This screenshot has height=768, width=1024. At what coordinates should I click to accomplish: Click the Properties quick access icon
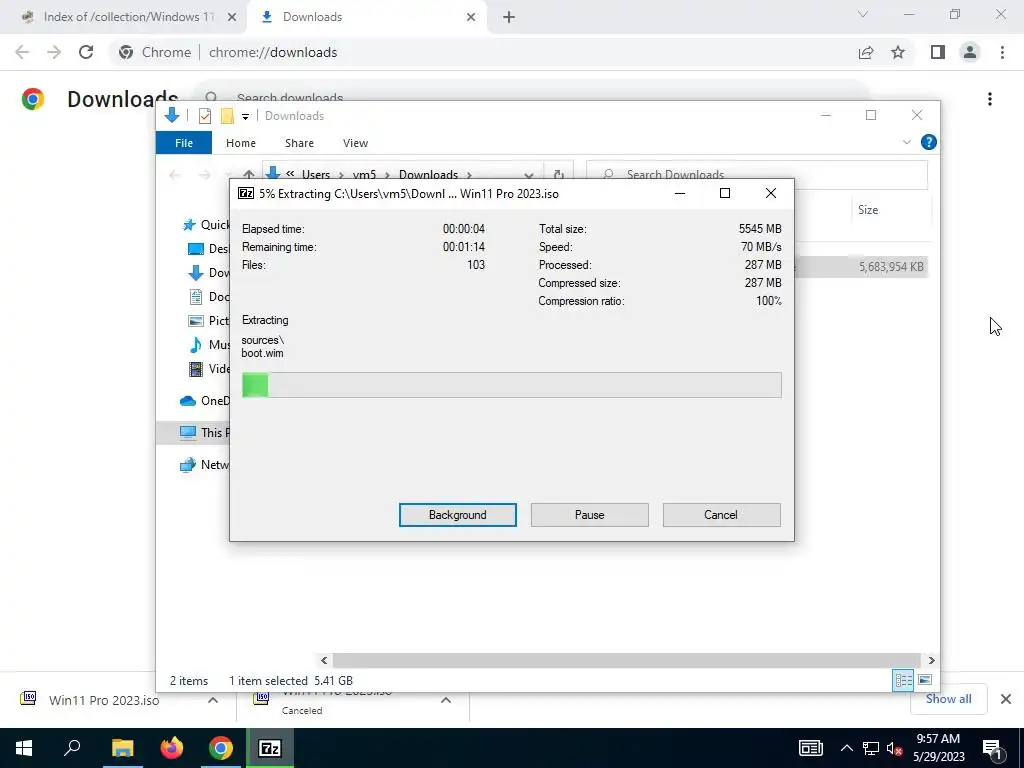tap(204, 116)
